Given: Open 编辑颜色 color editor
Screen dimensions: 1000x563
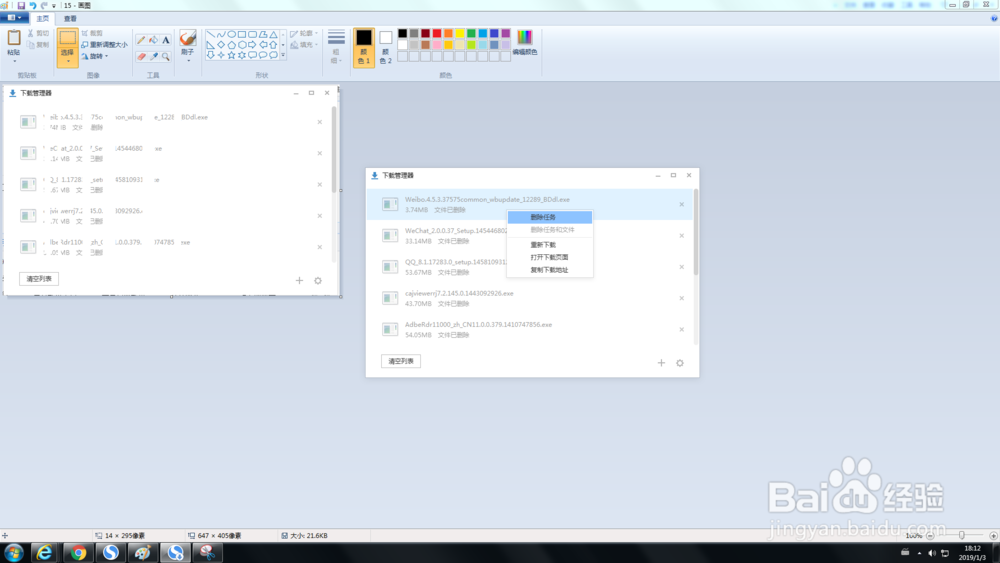Looking at the screenshot, I should tap(525, 42).
